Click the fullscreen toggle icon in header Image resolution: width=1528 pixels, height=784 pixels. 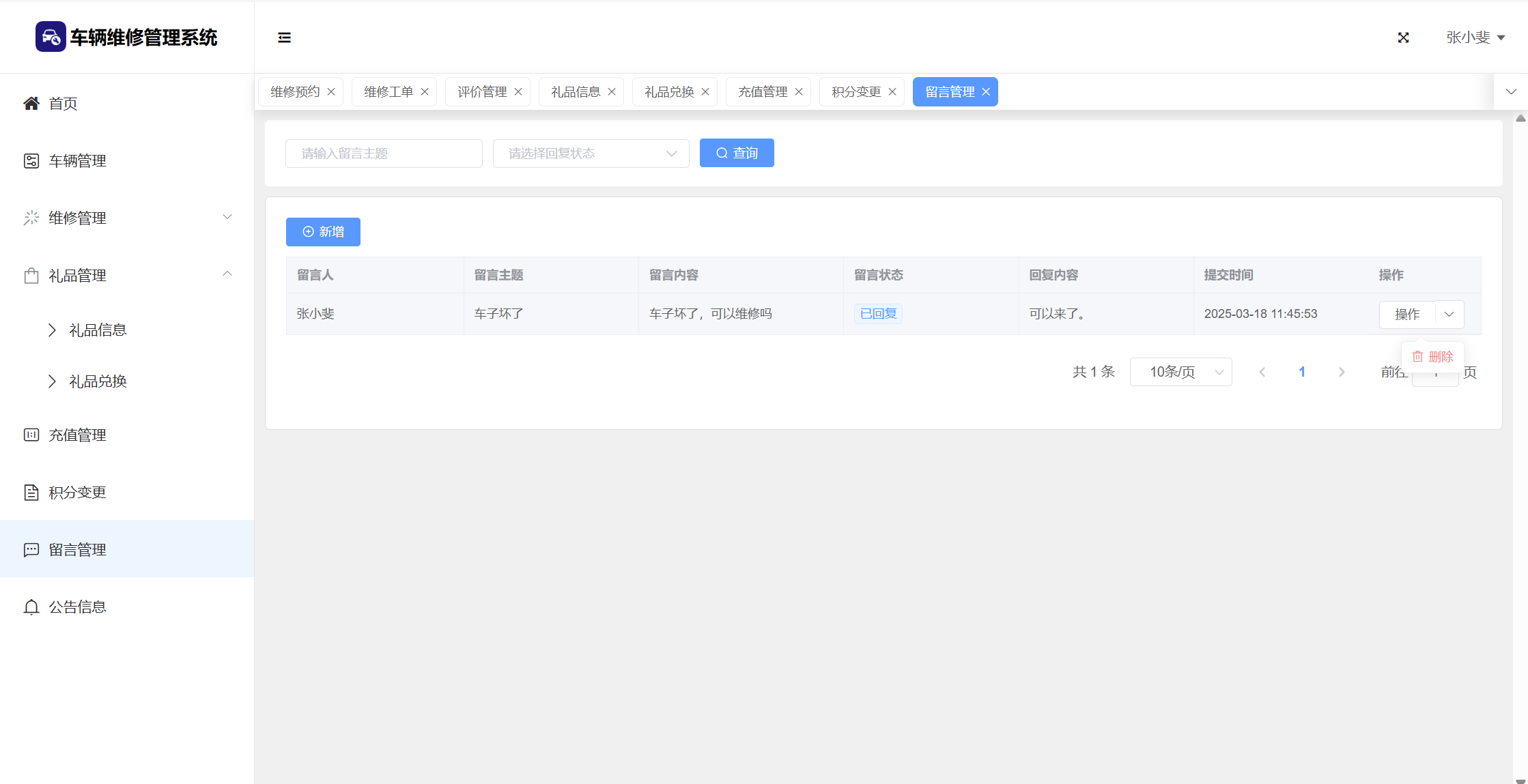(x=1403, y=38)
